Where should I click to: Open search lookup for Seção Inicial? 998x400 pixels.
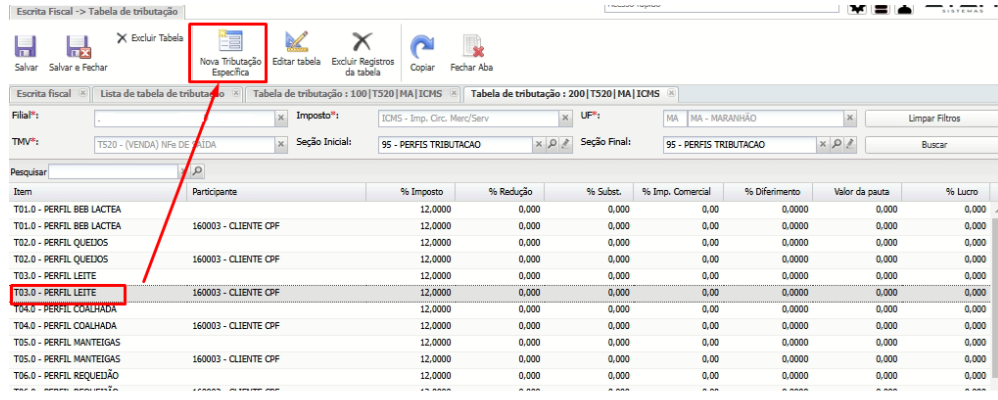[552, 145]
